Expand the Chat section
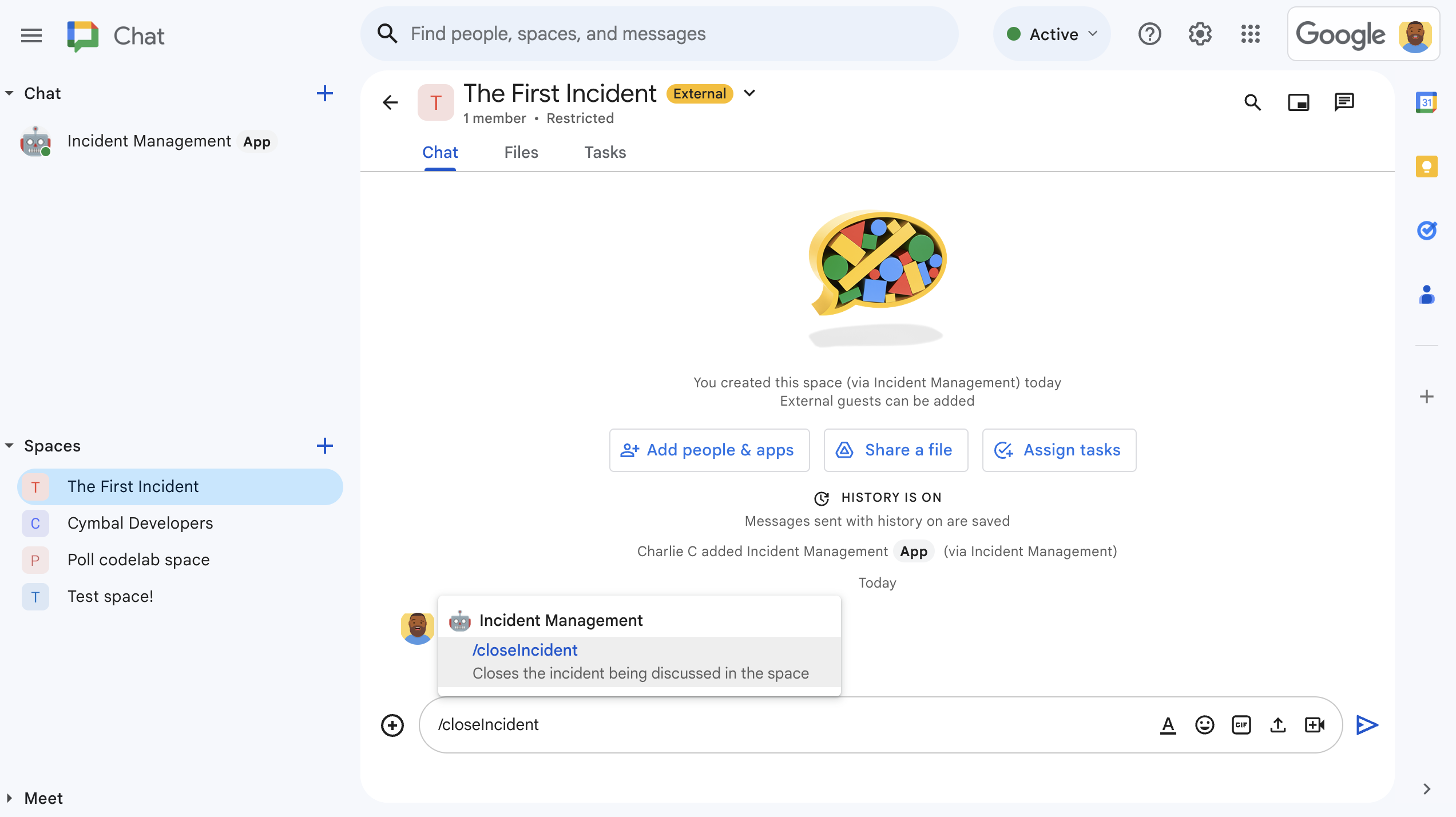Viewport: 1456px width, 817px height. coord(8,93)
